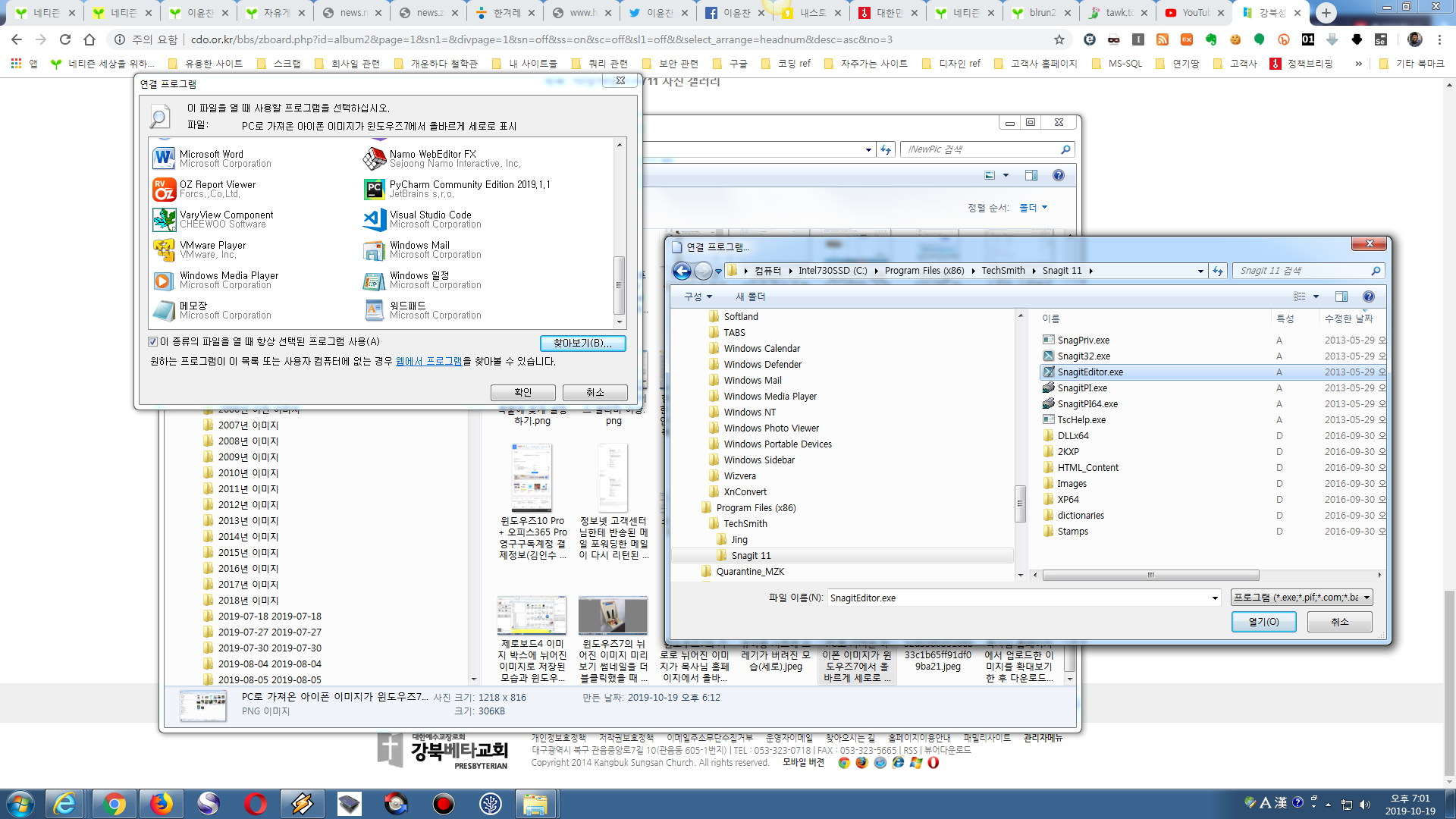Click the 새 폴더 toolbar button
The height and width of the screenshot is (819, 1456).
[x=750, y=297]
